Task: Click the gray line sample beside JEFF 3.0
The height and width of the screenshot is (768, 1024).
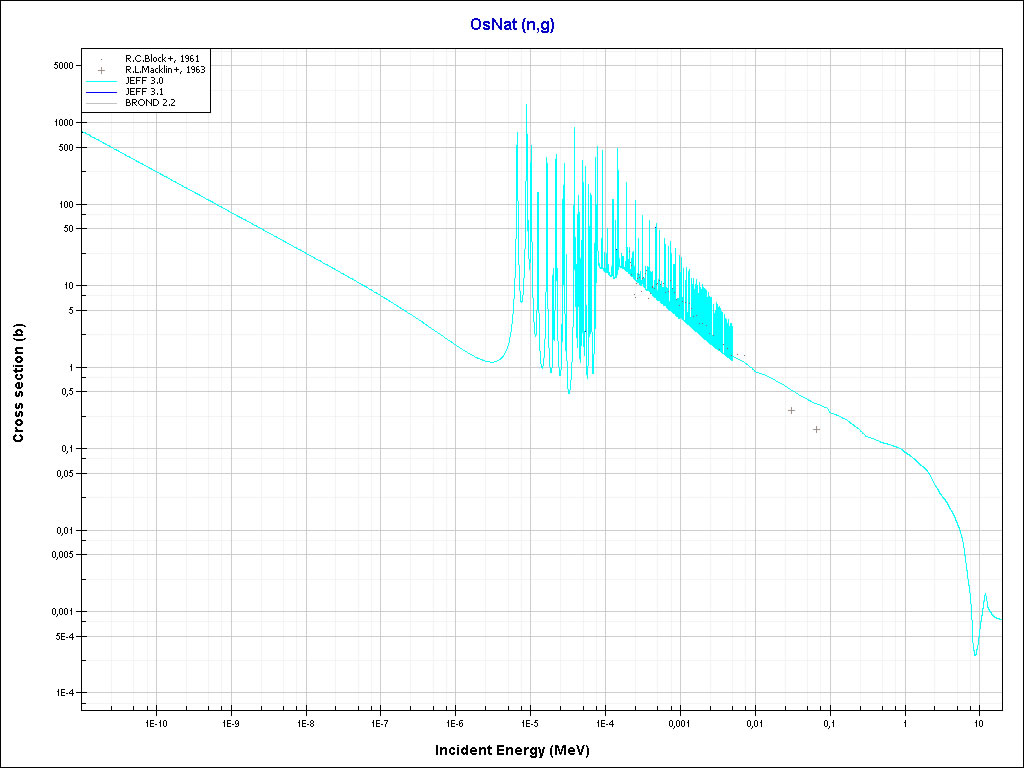Action: point(101,81)
